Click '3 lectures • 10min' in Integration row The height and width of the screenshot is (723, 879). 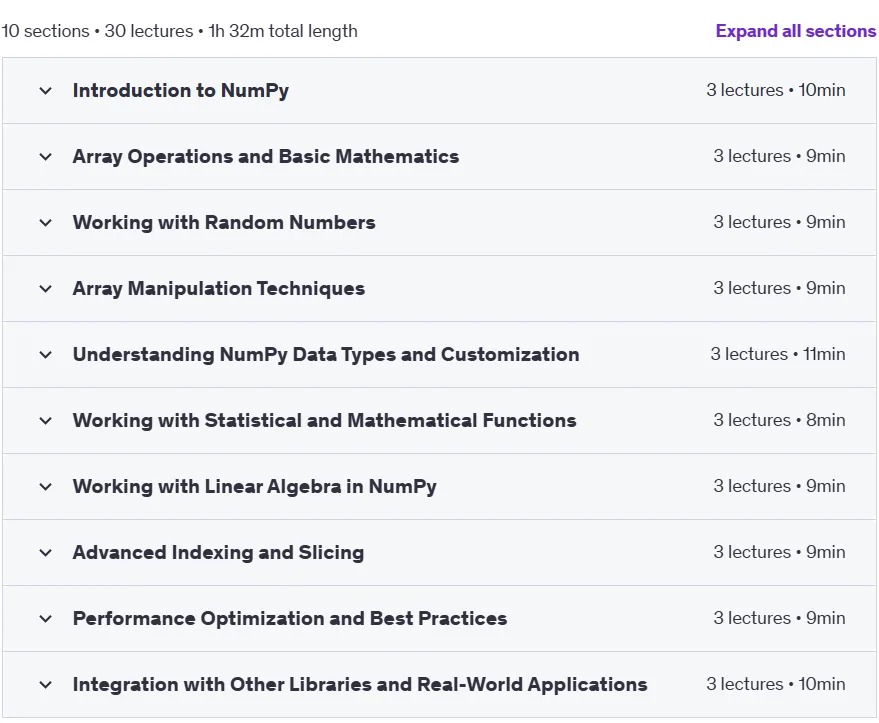(x=776, y=684)
